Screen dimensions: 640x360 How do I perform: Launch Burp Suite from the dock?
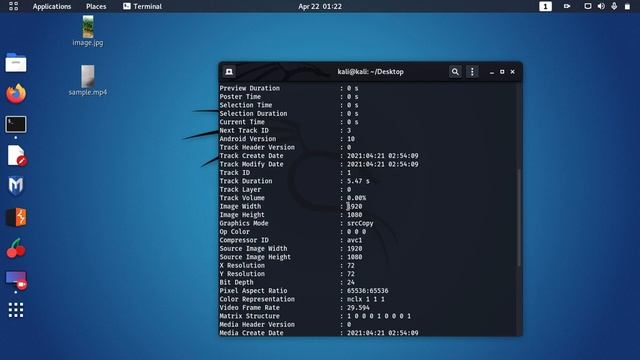(16, 217)
